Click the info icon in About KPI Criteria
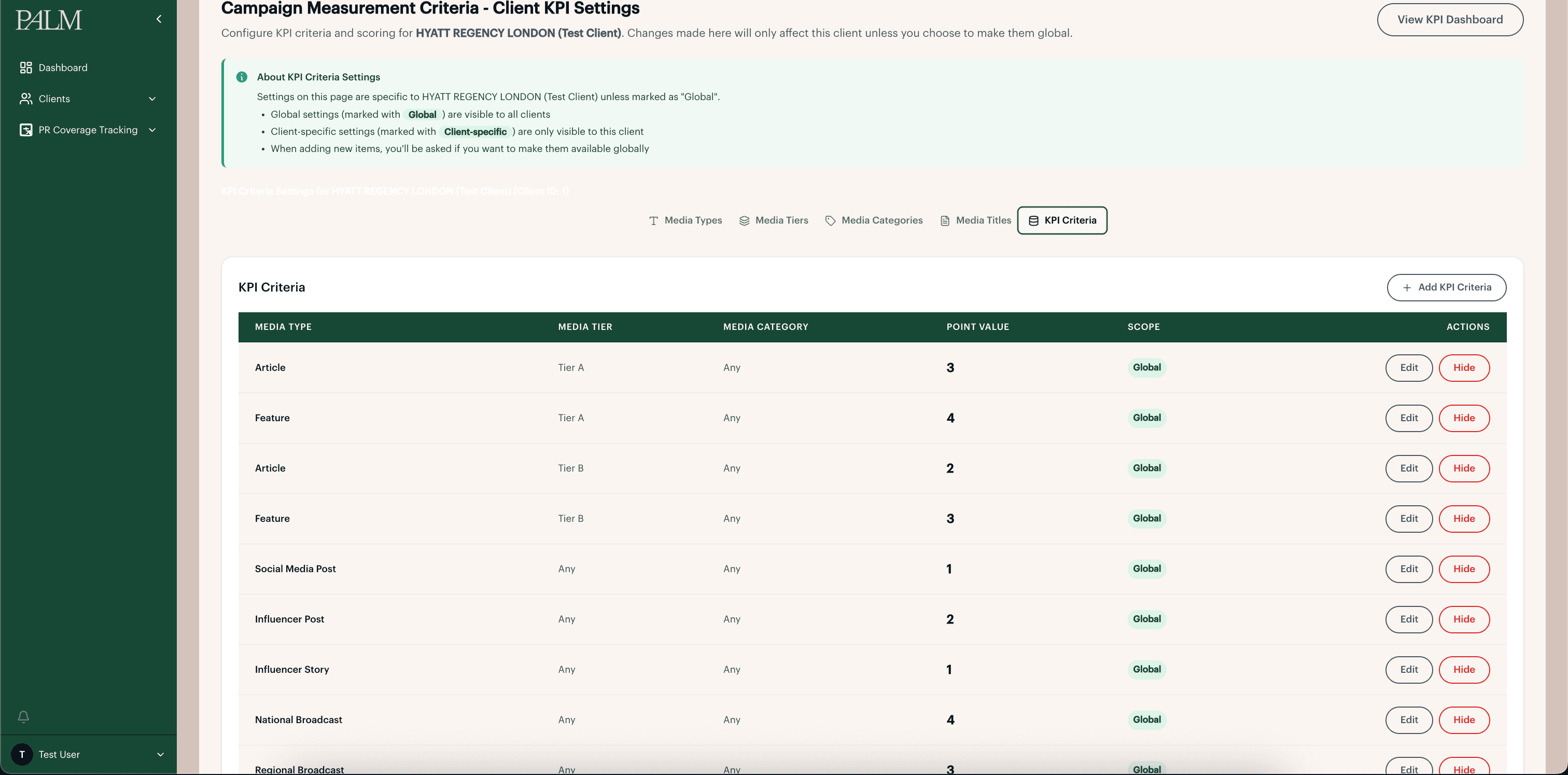This screenshot has width=1568, height=775. point(242,77)
